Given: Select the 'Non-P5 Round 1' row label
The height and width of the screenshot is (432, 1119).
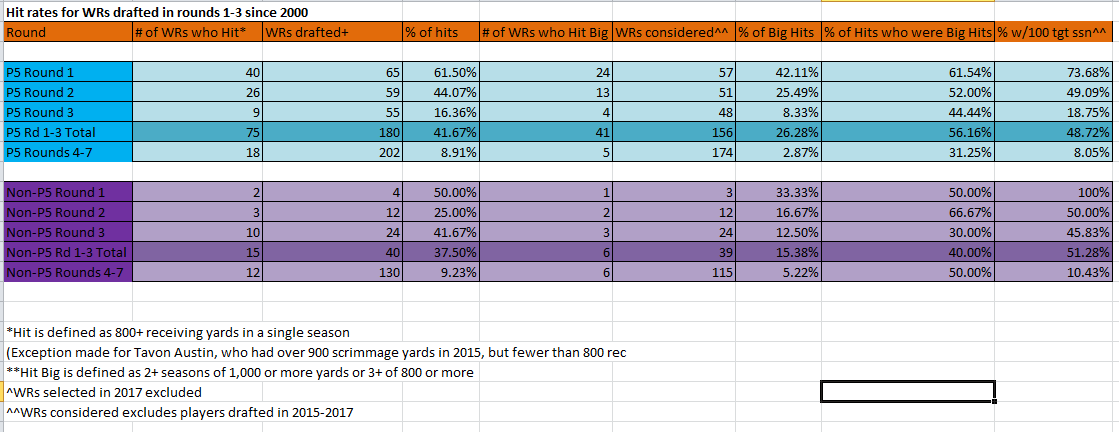Looking at the screenshot, I should [x=68, y=192].
